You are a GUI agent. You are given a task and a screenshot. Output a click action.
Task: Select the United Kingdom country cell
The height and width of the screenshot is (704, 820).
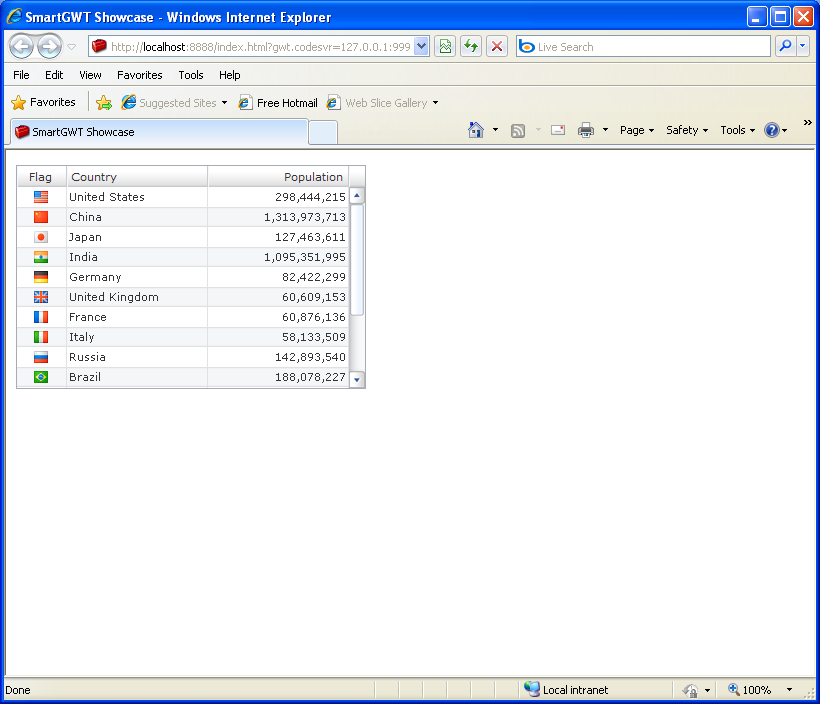coord(137,297)
